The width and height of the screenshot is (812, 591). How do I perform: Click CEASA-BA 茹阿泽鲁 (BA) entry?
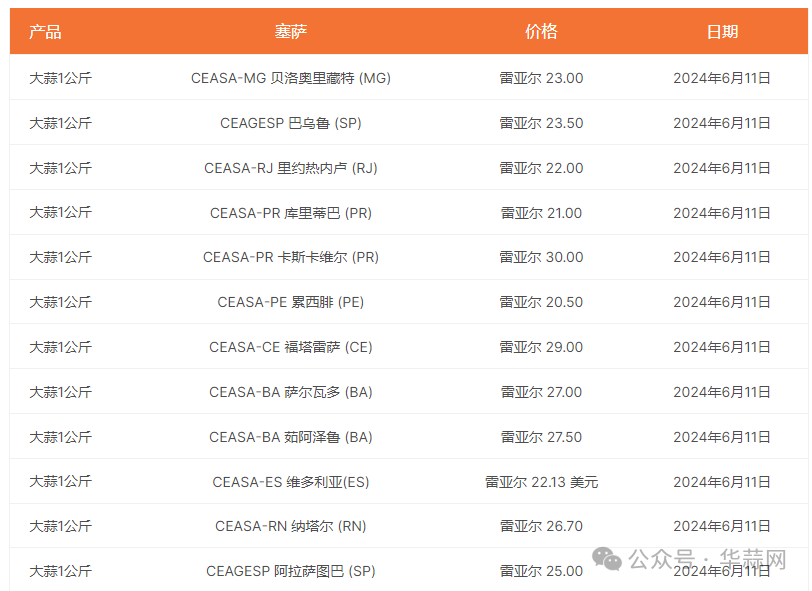(291, 437)
